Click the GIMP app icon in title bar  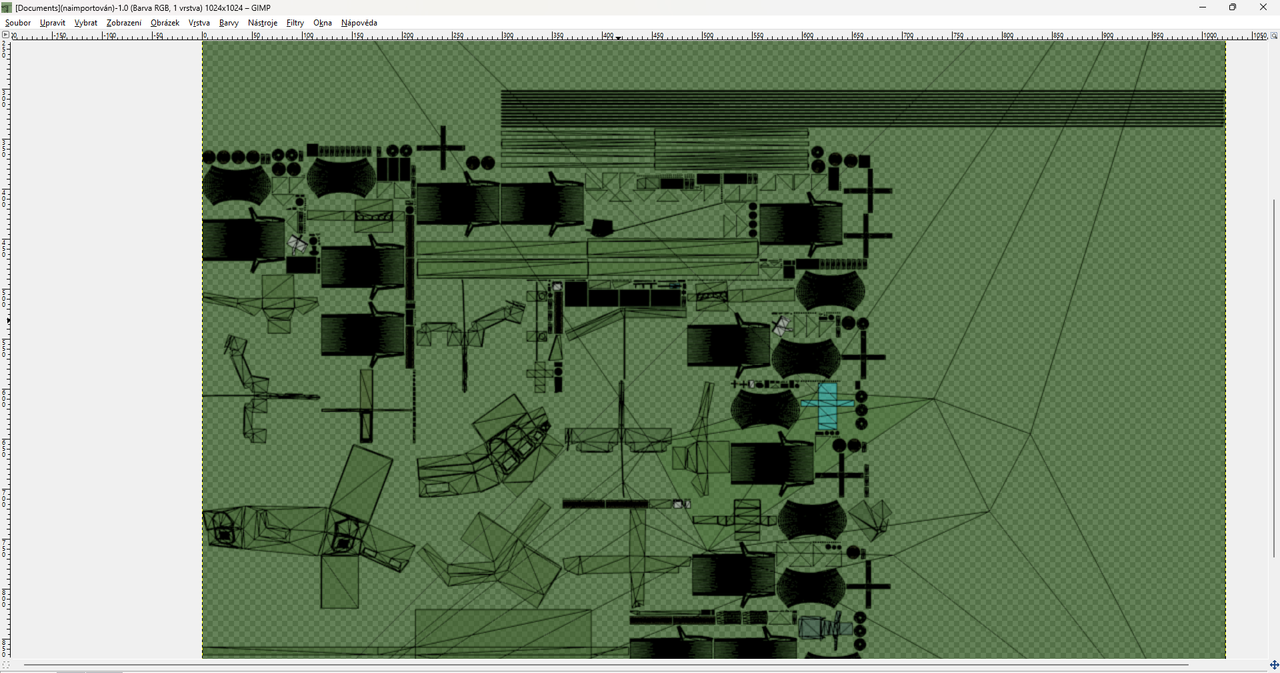click(x=7, y=7)
